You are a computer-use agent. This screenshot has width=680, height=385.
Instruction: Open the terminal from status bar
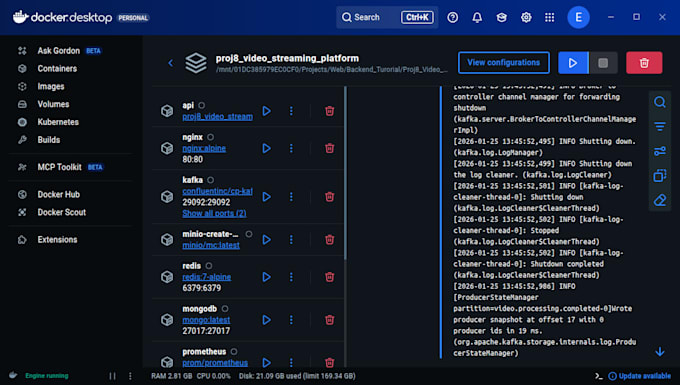pyautogui.click(x=598, y=376)
